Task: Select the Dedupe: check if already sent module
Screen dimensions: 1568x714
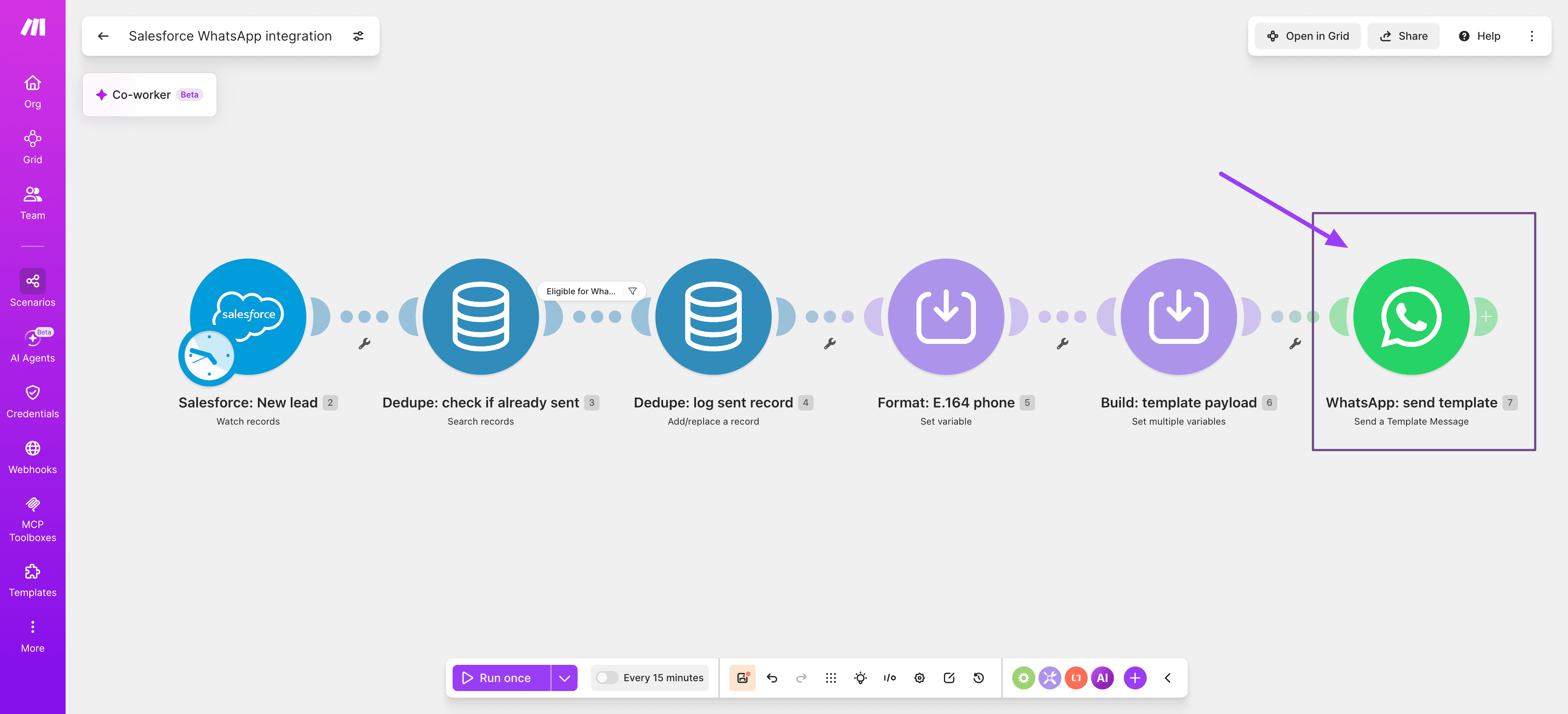Action: coord(481,316)
